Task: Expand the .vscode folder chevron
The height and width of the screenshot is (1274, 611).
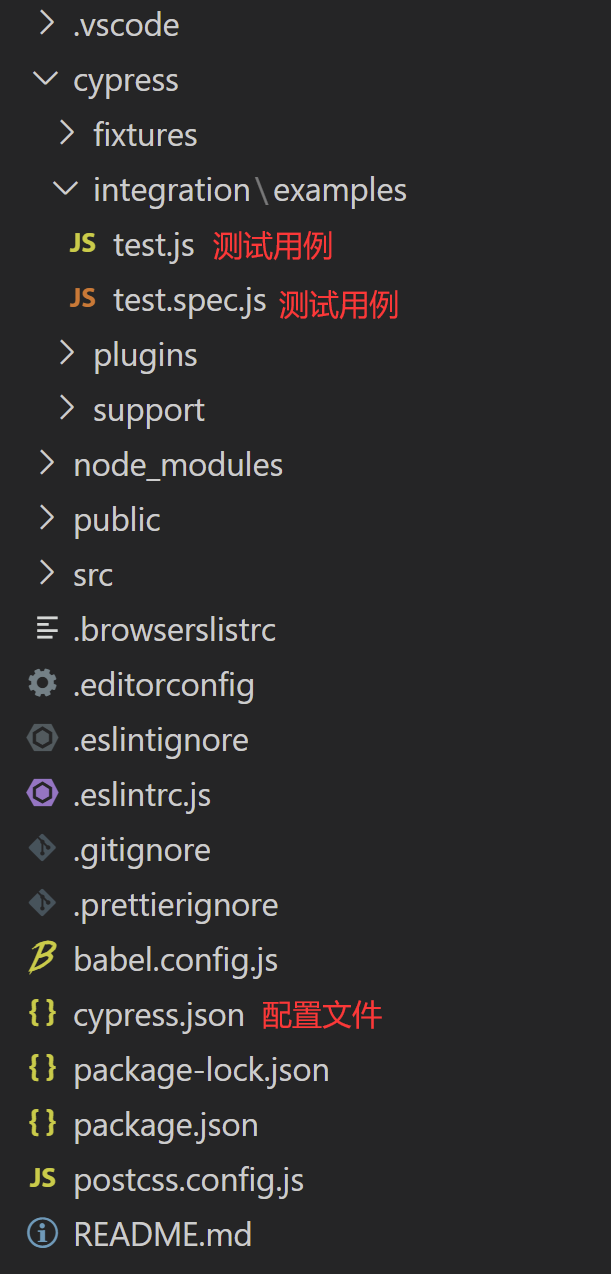Action: click(46, 24)
